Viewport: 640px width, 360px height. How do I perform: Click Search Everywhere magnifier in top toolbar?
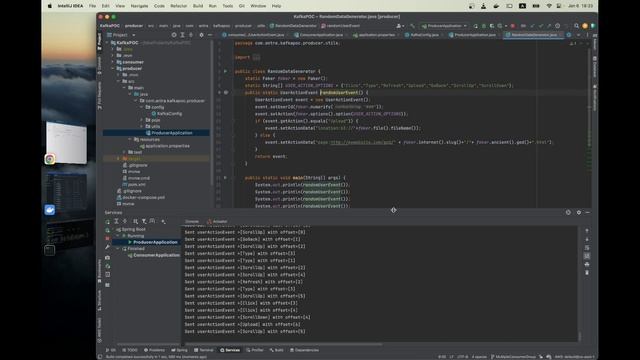click(x=576, y=26)
